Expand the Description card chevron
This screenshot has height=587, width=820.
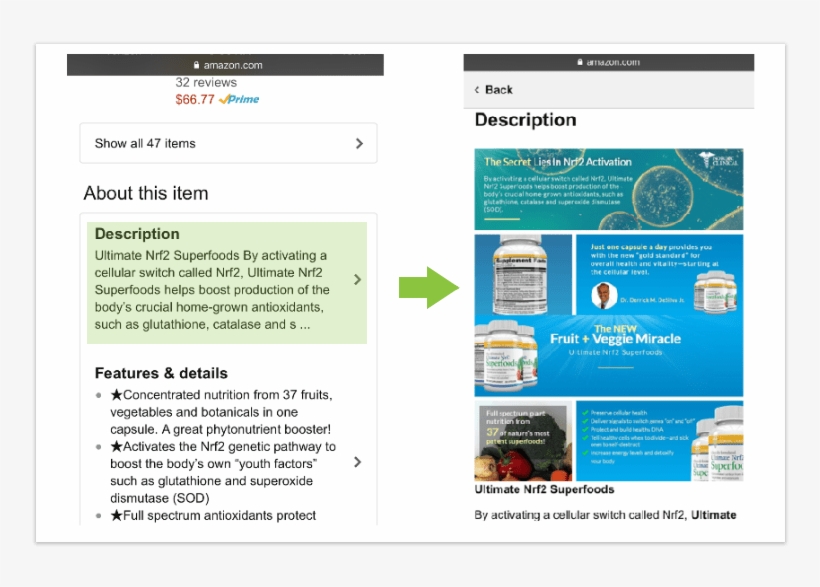[x=357, y=280]
